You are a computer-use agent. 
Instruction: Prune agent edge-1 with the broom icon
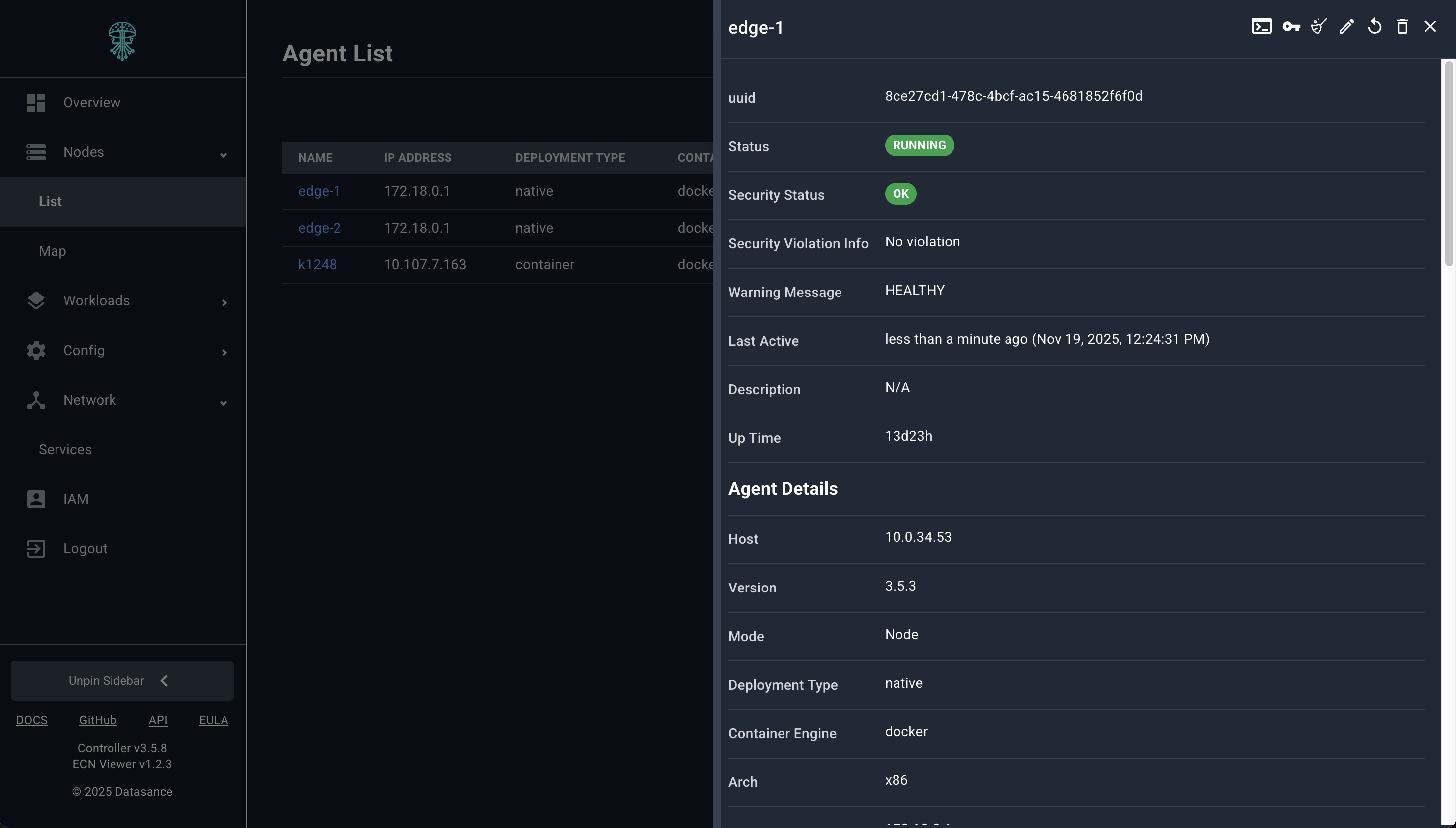pyautogui.click(x=1318, y=26)
